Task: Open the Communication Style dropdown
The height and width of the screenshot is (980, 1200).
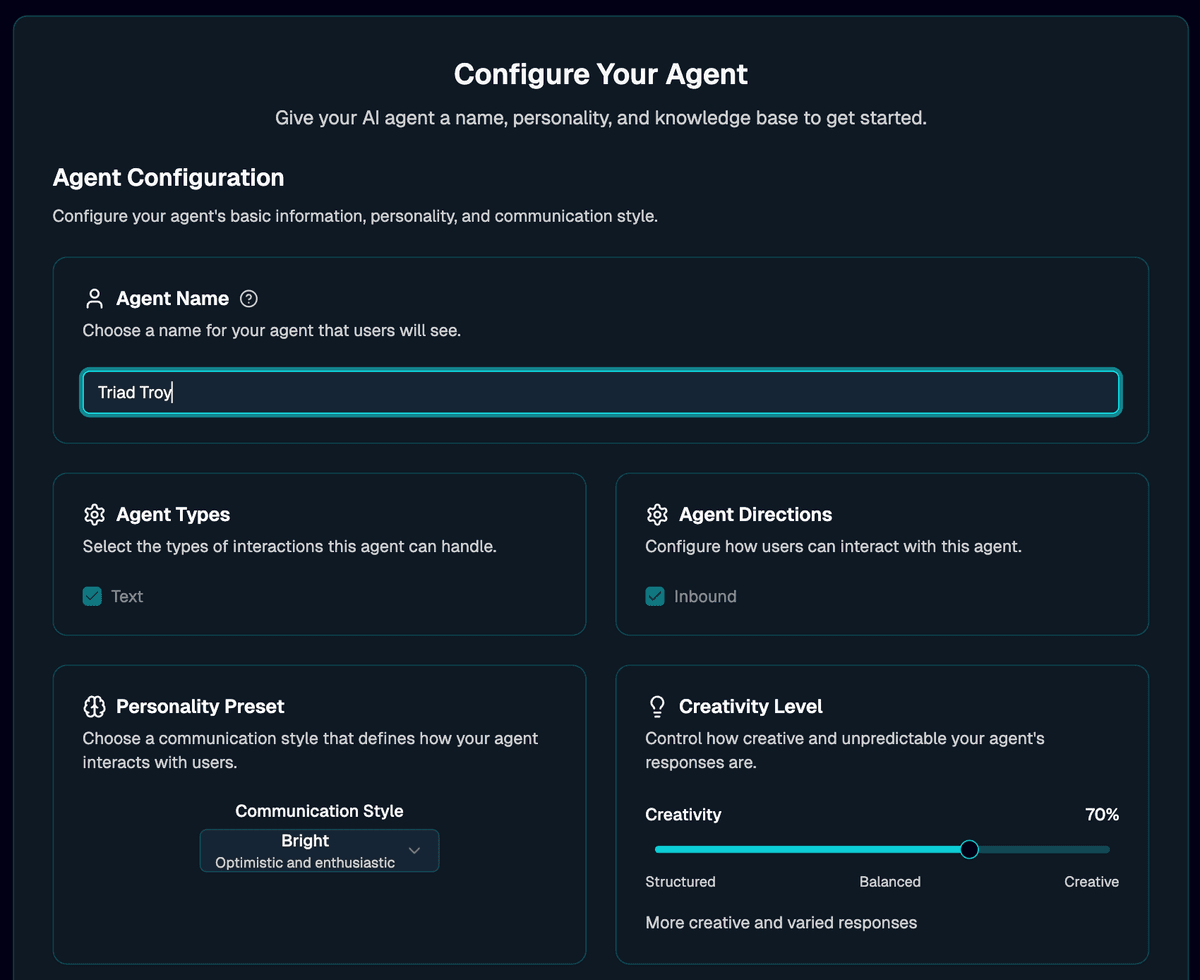Action: click(319, 850)
